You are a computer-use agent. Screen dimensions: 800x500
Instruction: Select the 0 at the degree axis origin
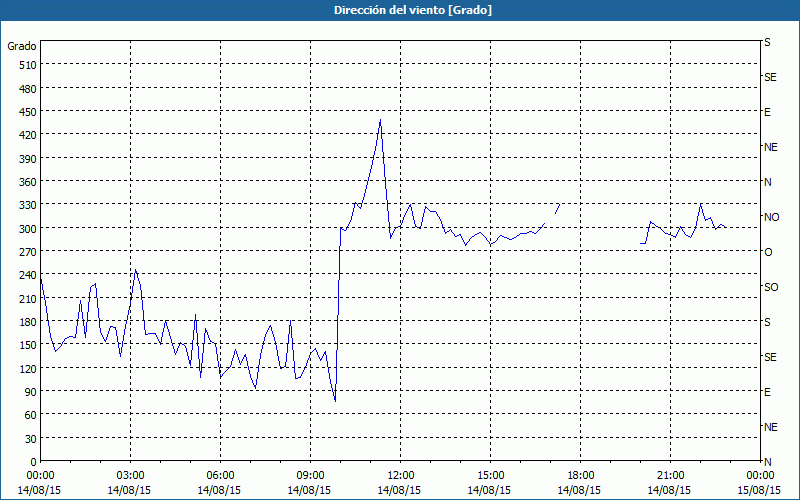[x=34, y=462]
